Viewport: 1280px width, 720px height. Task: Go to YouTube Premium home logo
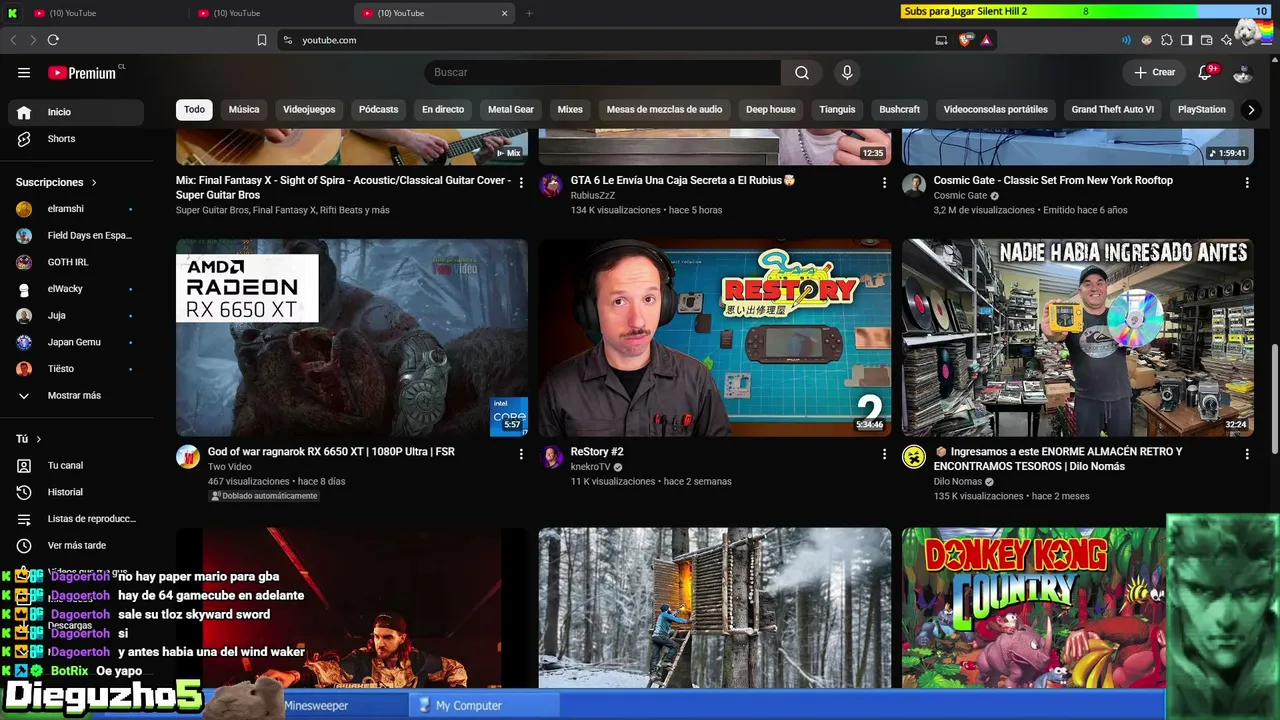(x=82, y=73)
